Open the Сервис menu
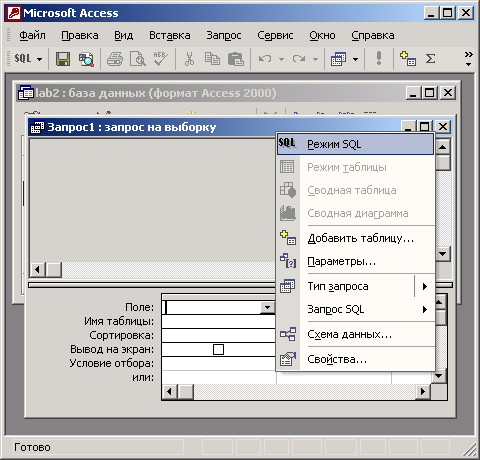Viewport: 480px width, 460px height. (275, 35)
